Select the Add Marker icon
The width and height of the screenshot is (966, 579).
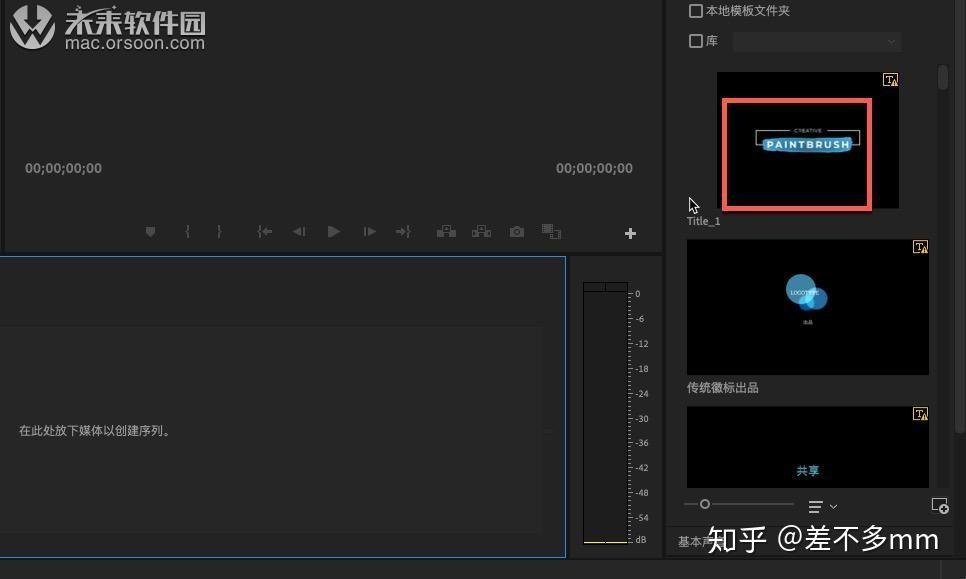tap(150, 231)
